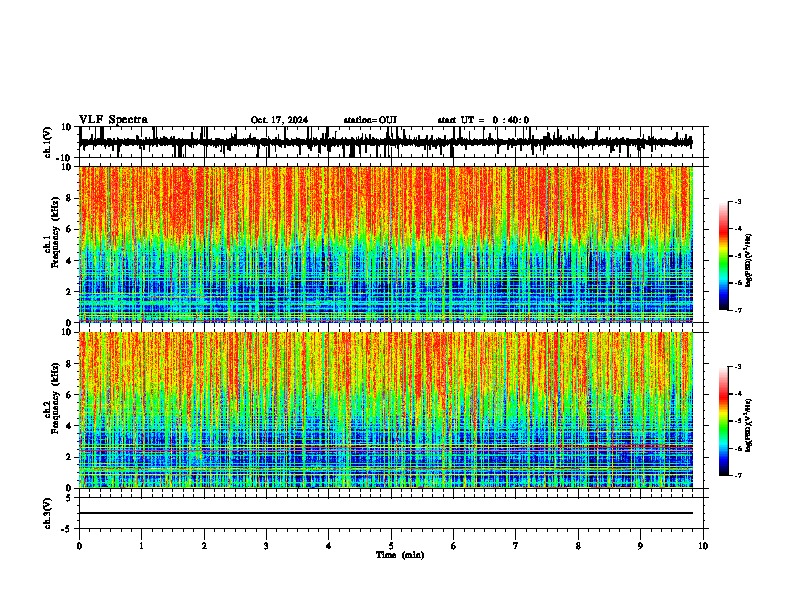Click the "ch.1(V)" waveform axis label
The width and height of the screenshot is (792, 612).
48,142
